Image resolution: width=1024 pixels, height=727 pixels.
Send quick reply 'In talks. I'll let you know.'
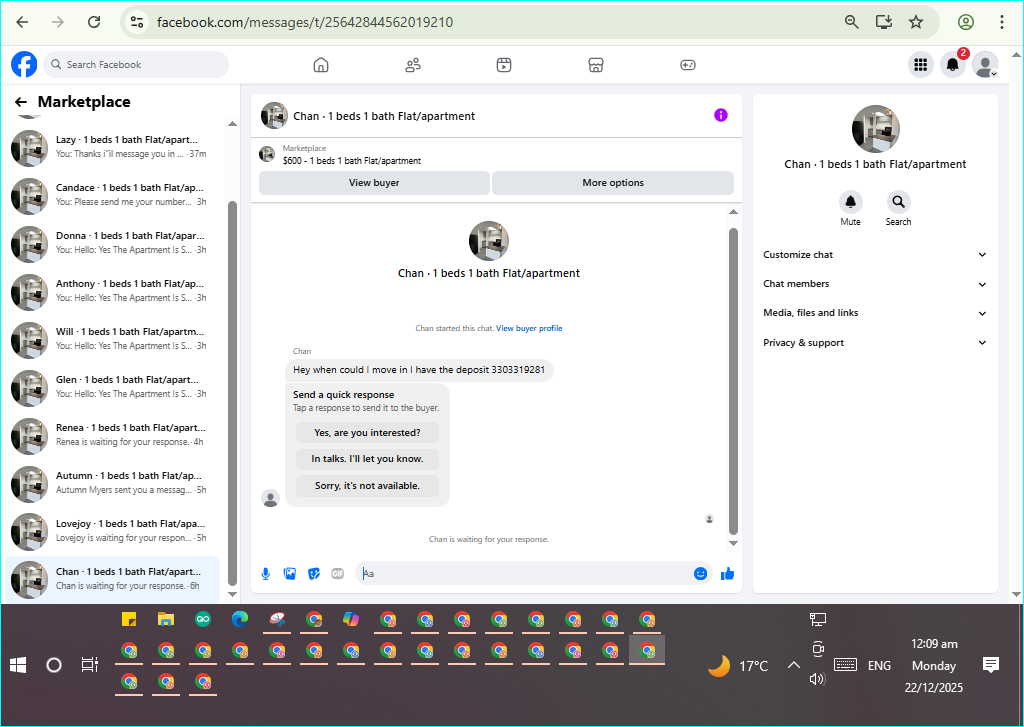pyautogui.click(x=367, y=459)
